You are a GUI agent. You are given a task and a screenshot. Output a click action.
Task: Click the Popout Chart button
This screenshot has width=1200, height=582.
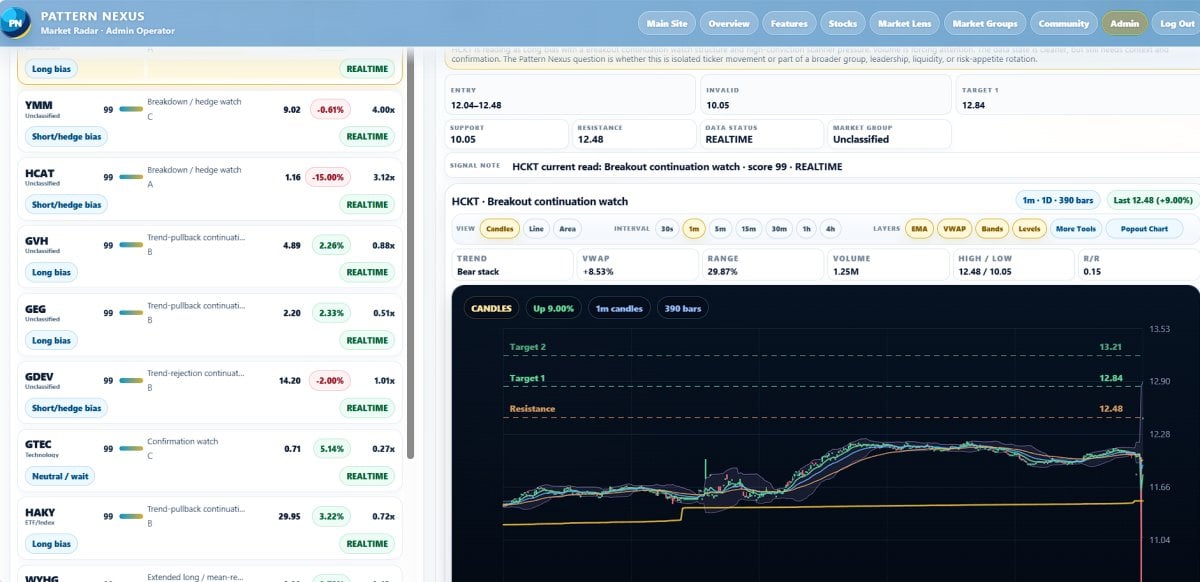click(x=1144, y=229)
